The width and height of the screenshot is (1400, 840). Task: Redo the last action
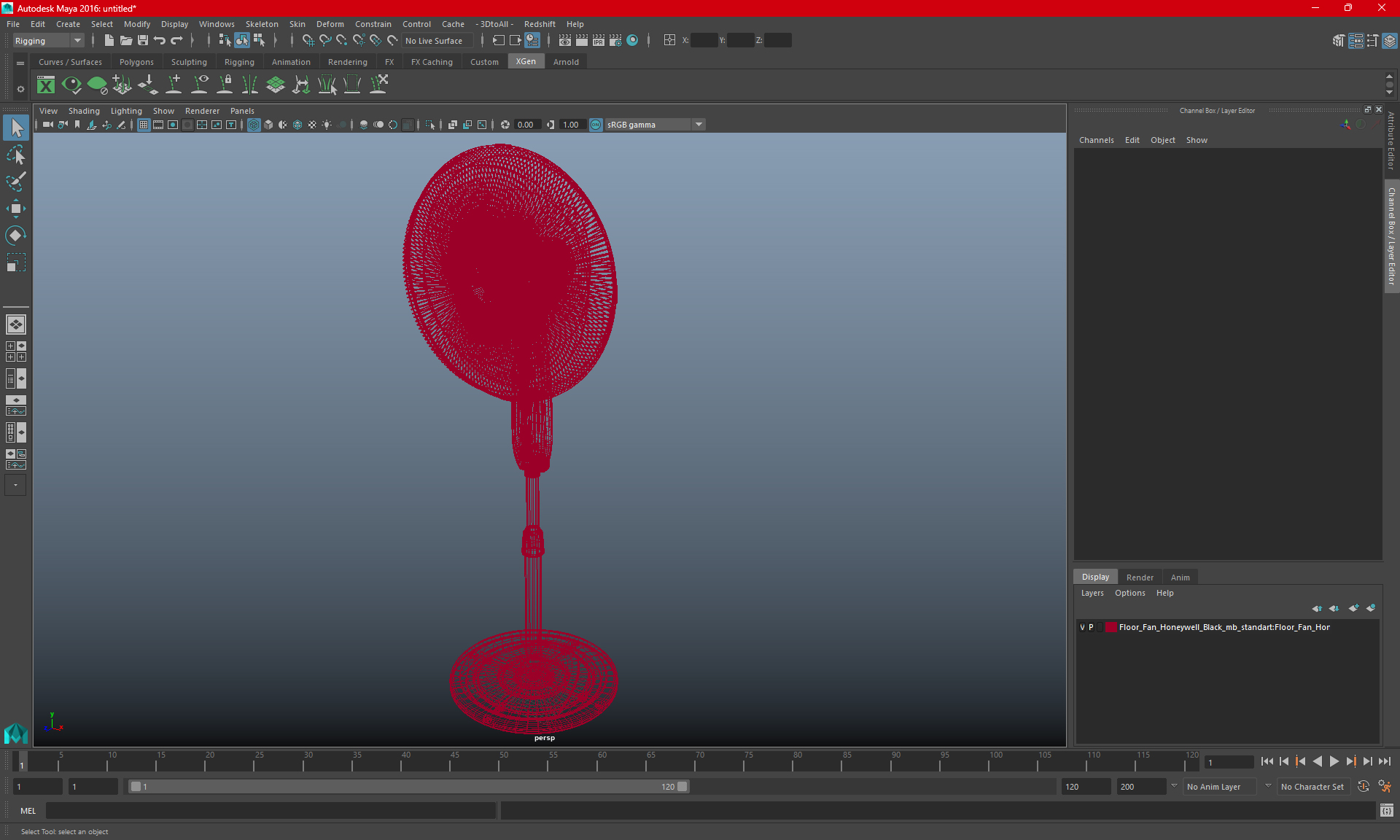pos(176,41)
